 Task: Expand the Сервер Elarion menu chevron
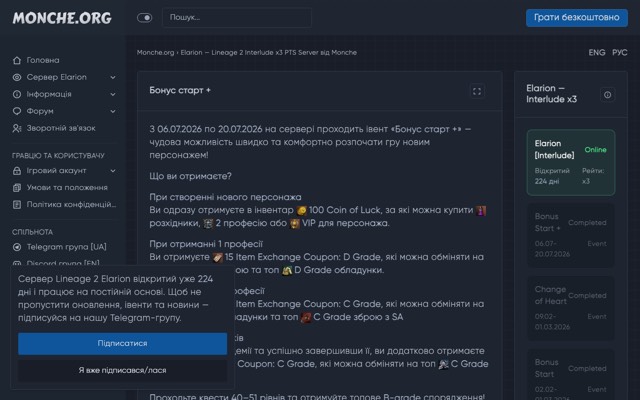click(113, 77)
